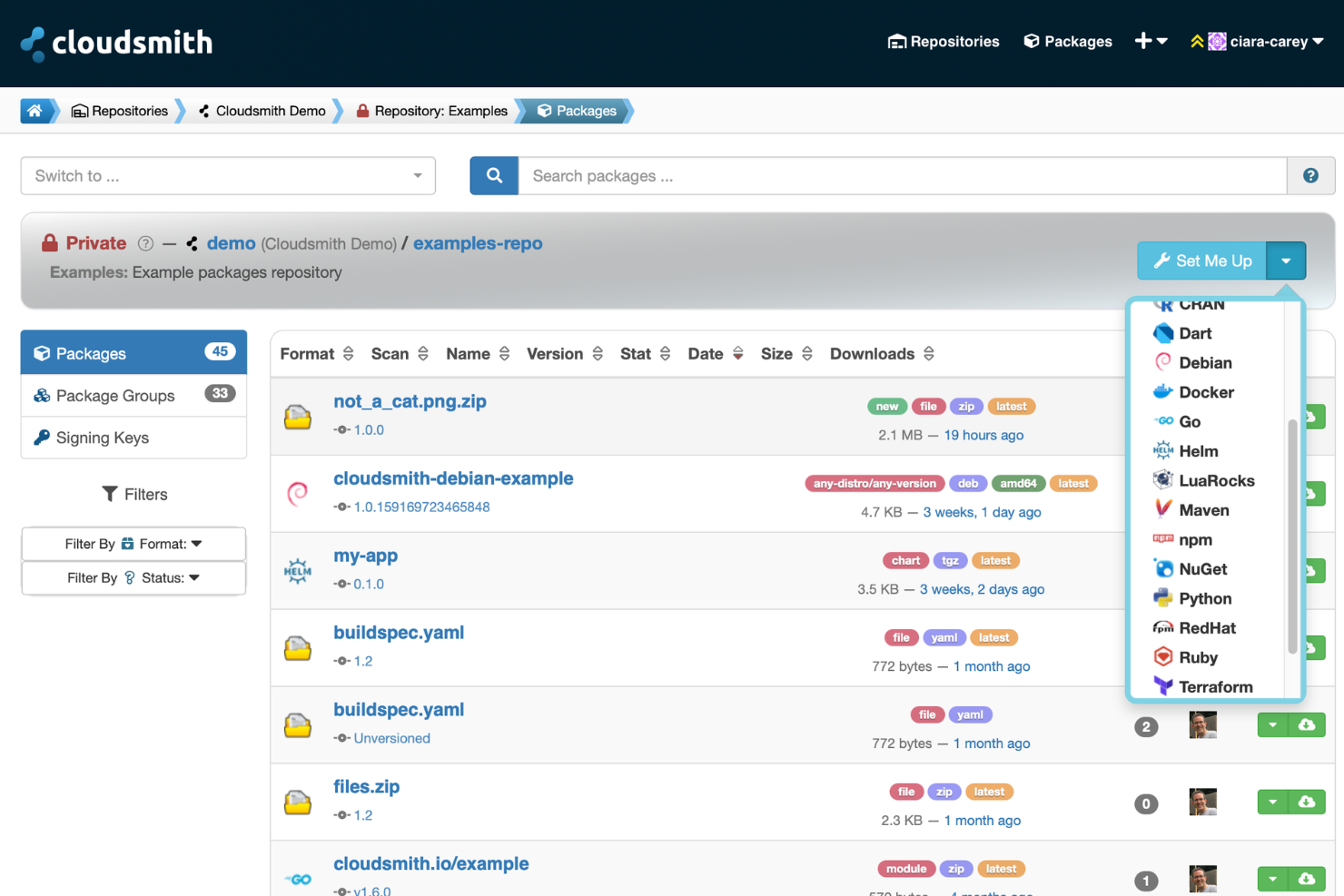This screenshot has width=1344, height=896.
Task: Open my-app package link
Action: coord(365,556)
